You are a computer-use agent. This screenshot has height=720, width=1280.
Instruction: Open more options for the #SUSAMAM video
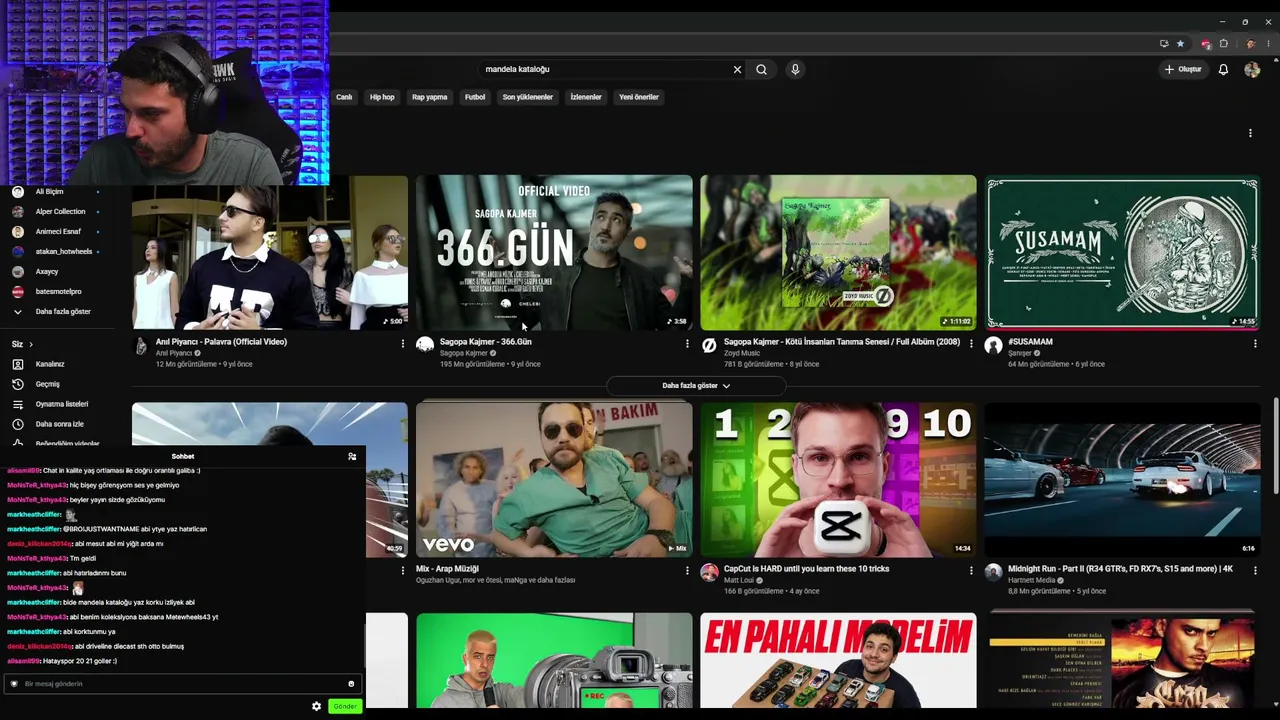pos(1255,343)
